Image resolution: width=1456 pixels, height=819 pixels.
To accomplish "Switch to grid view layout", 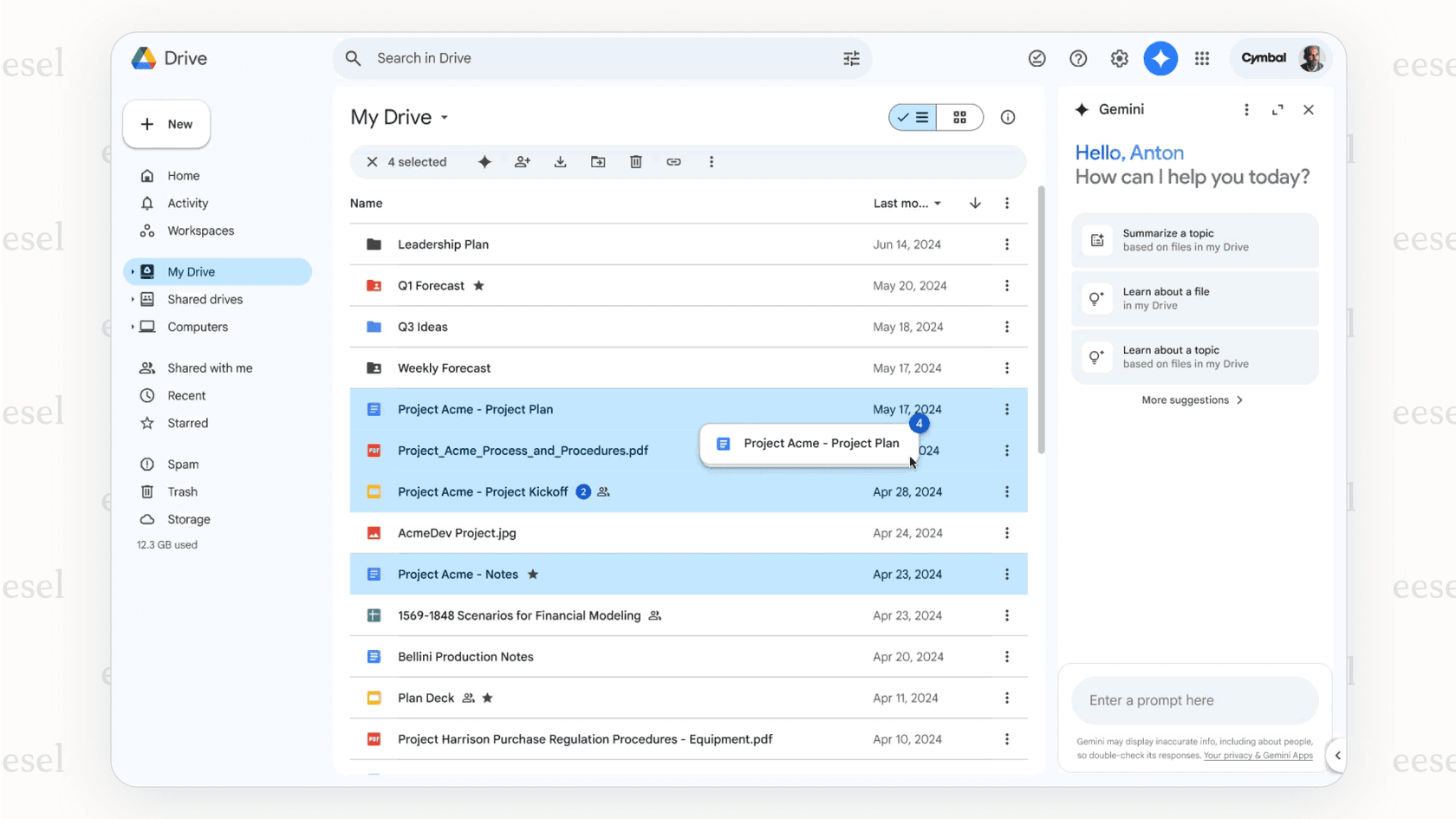I will [959, 117].
